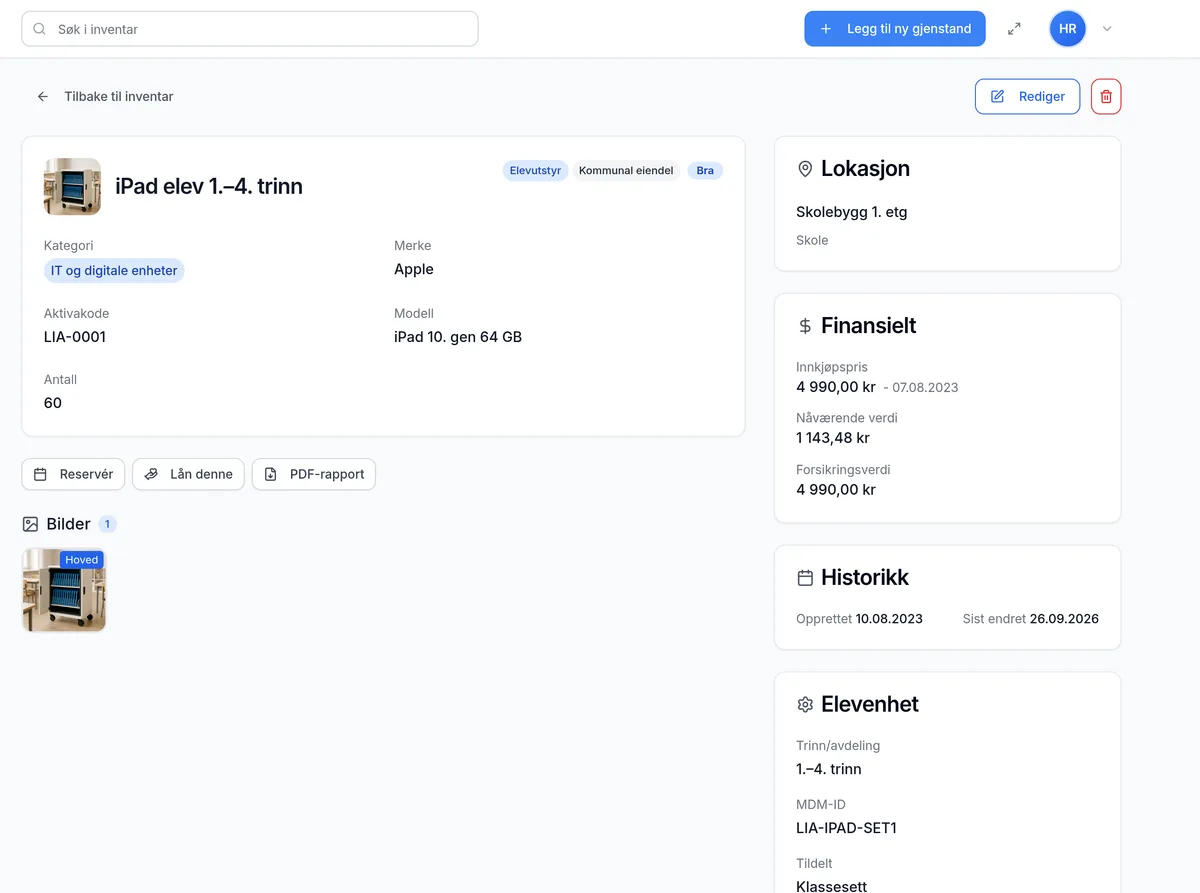Click the 'Opprettet 10.08.2023' date
The width and height of the screenshot is (1200, 893).
(859, 619)
